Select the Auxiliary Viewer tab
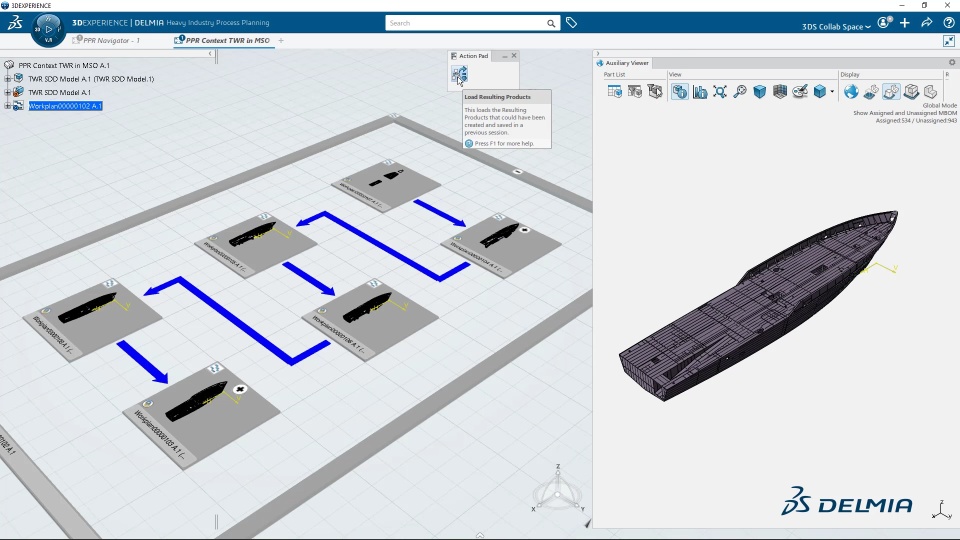This screenshot has width=960, height=540. 622,62
